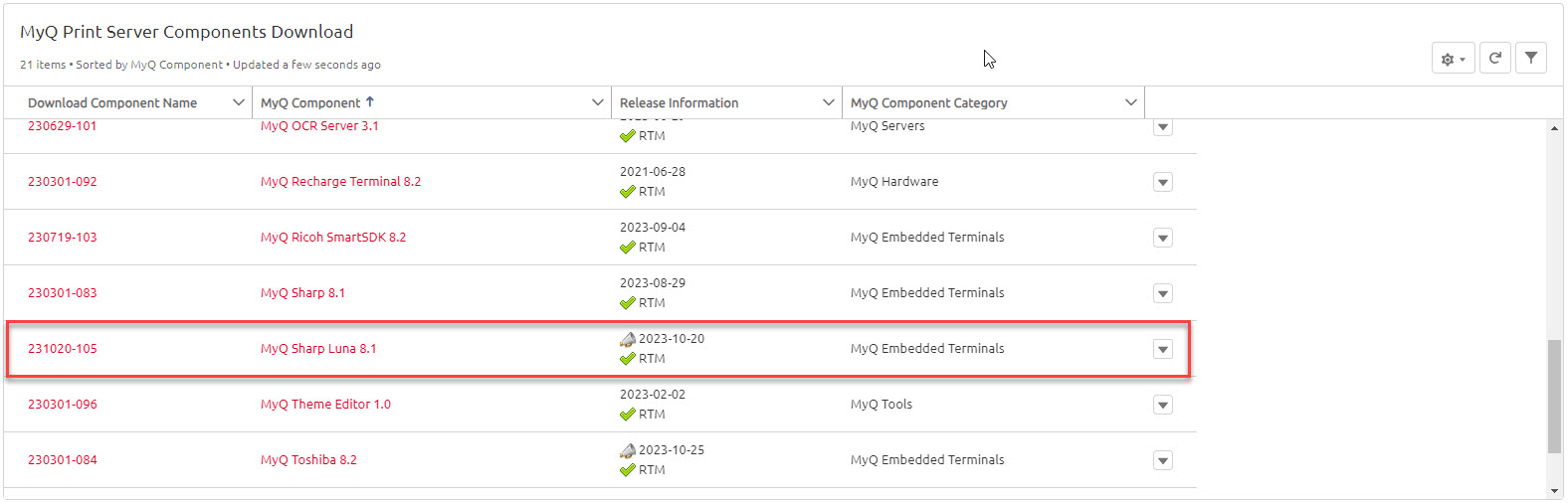The width and height of the screenshot is (1568, 503).
Task: Click the scroll down arrow of list
Action: [1554, 490]
